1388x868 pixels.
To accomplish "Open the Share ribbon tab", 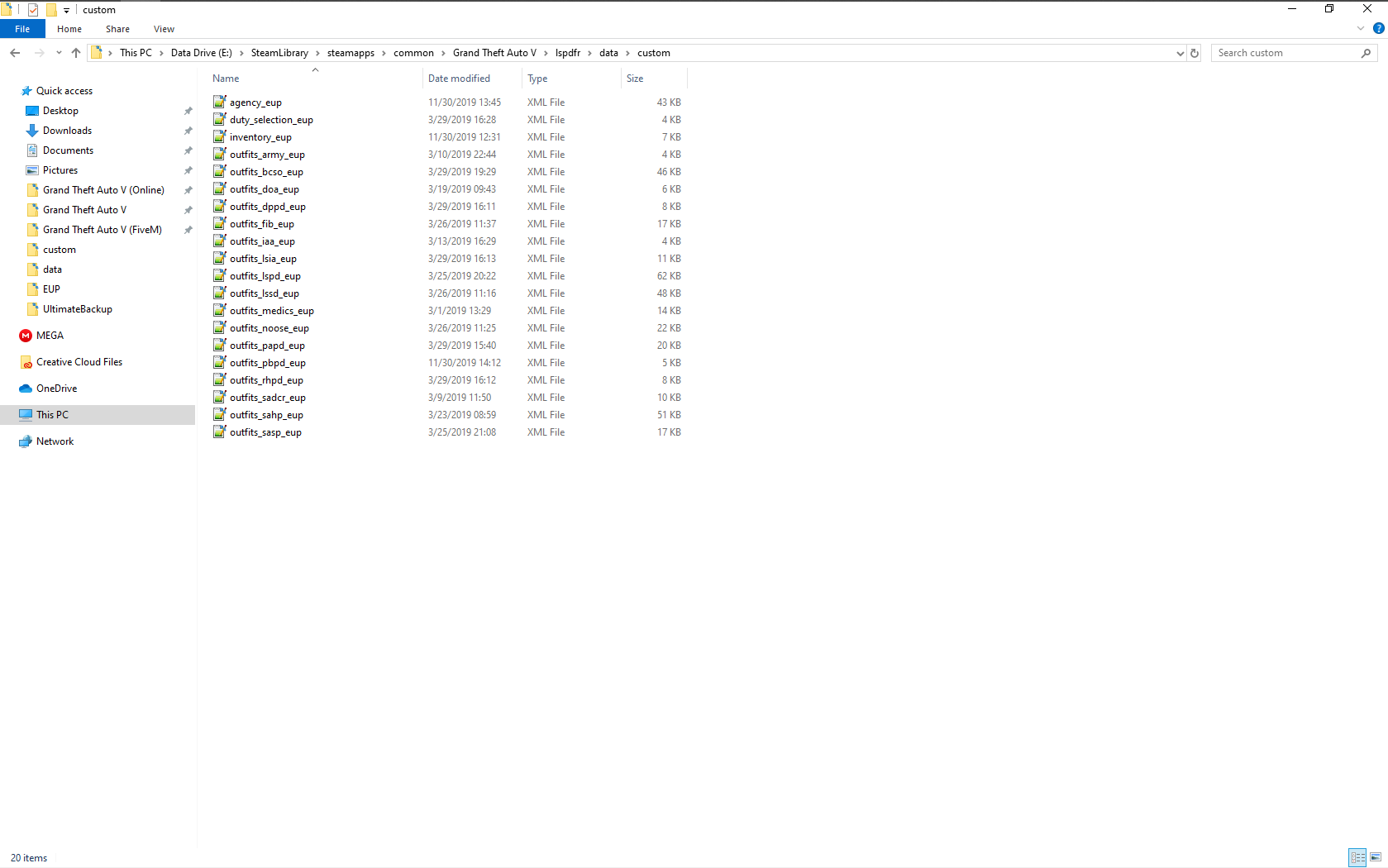I will [x=117, y=29].
